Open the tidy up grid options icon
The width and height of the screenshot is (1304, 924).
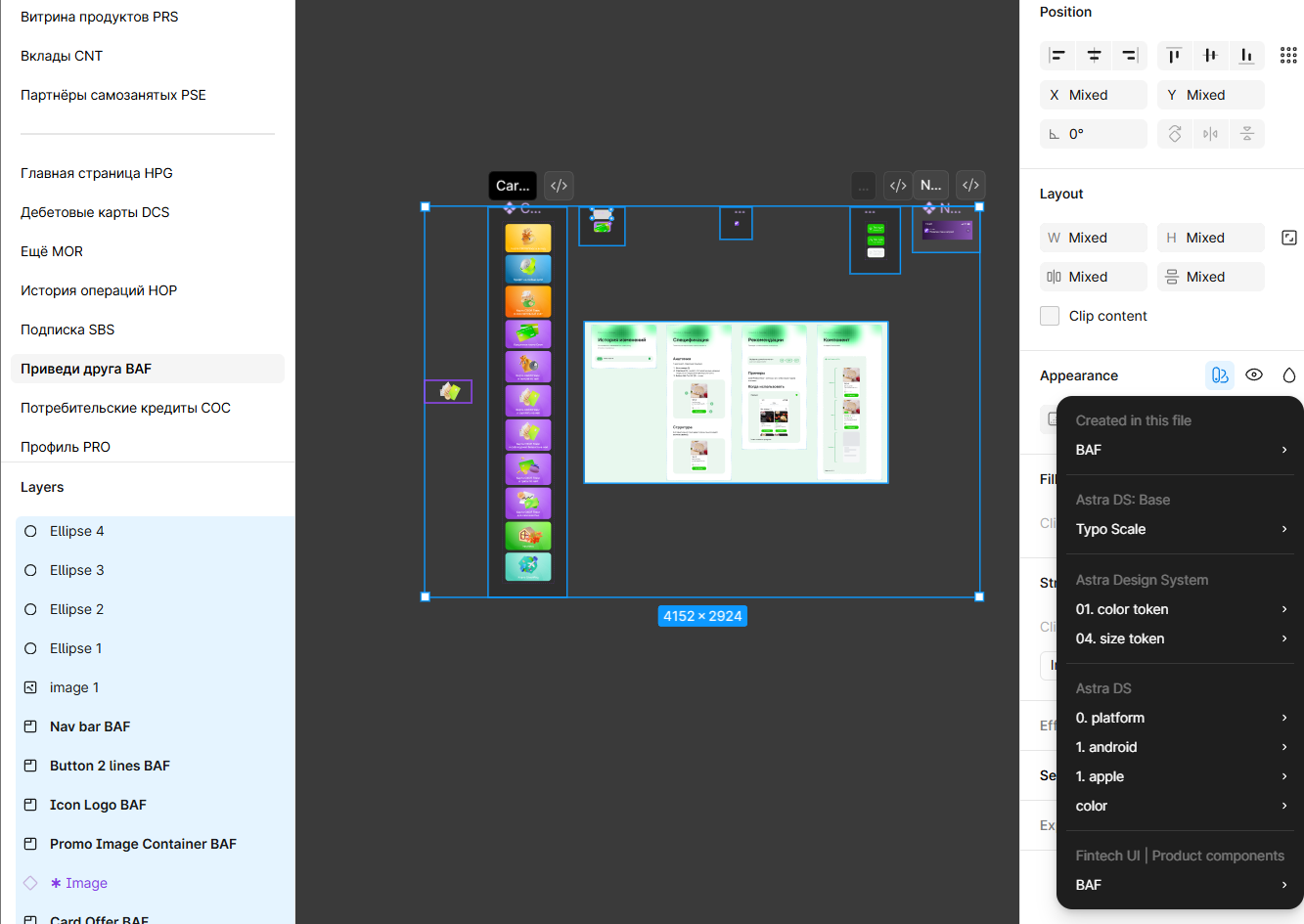click(1288, 56)
